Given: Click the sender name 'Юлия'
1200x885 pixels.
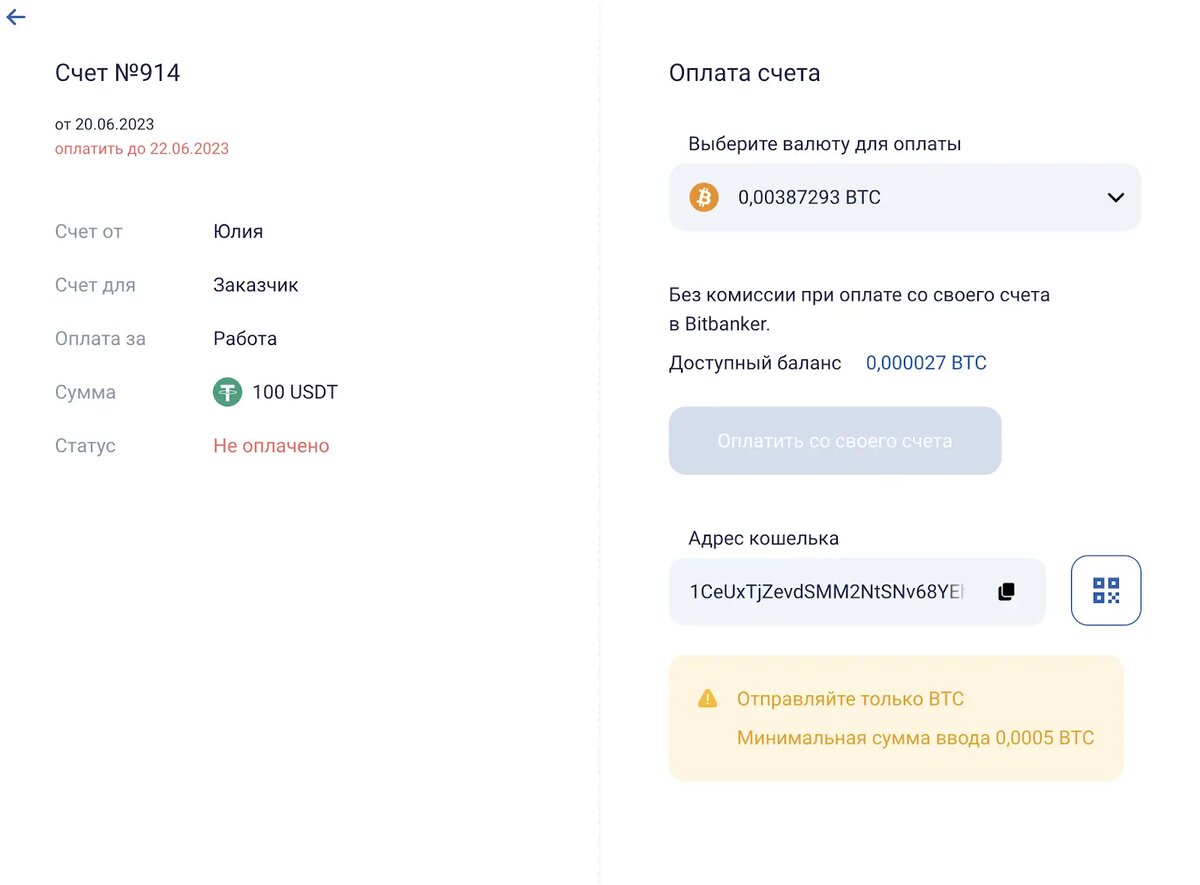Looking at the screenshot, I should tap(238, 231).
